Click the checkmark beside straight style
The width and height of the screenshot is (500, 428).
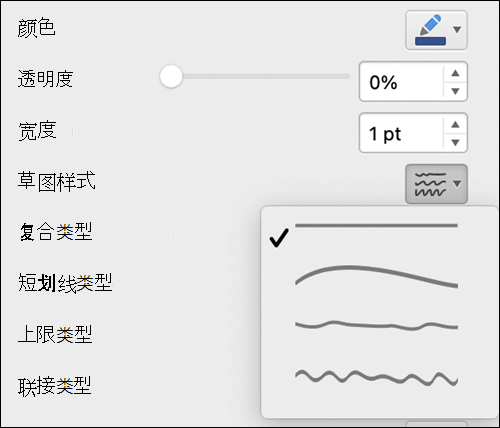tap(279, 238)
